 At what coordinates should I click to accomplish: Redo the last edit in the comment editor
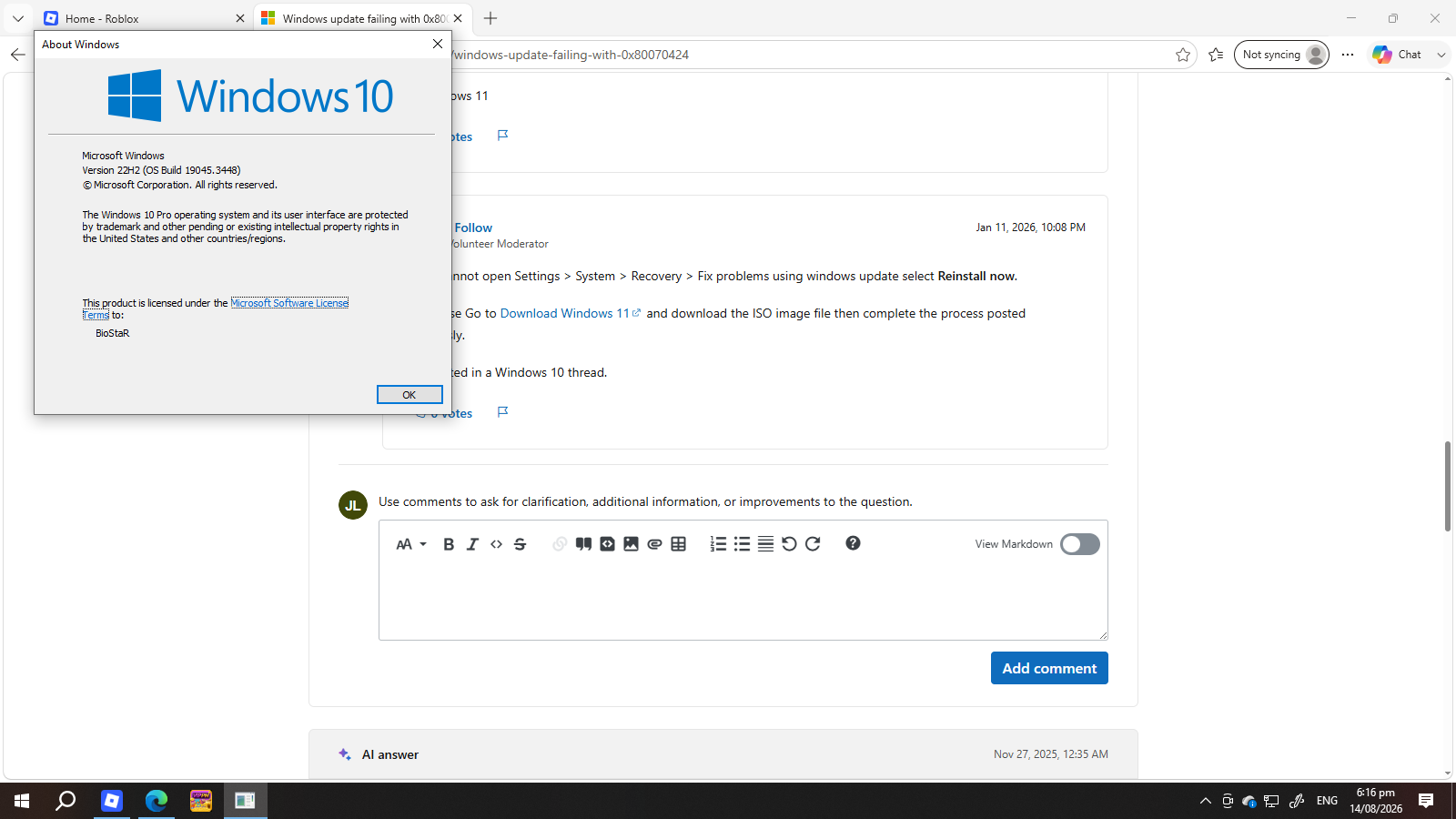[813, 544]
